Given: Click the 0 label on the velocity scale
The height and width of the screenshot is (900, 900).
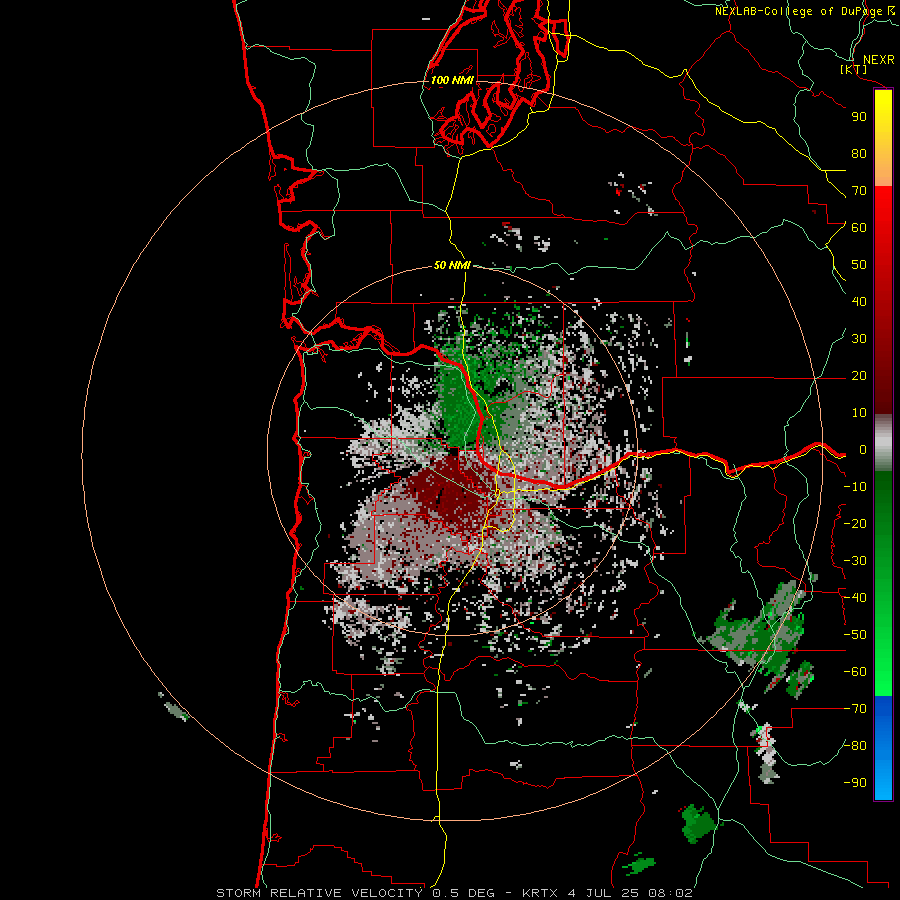Looking at the screenshot, I should click(x=863, y=449).
